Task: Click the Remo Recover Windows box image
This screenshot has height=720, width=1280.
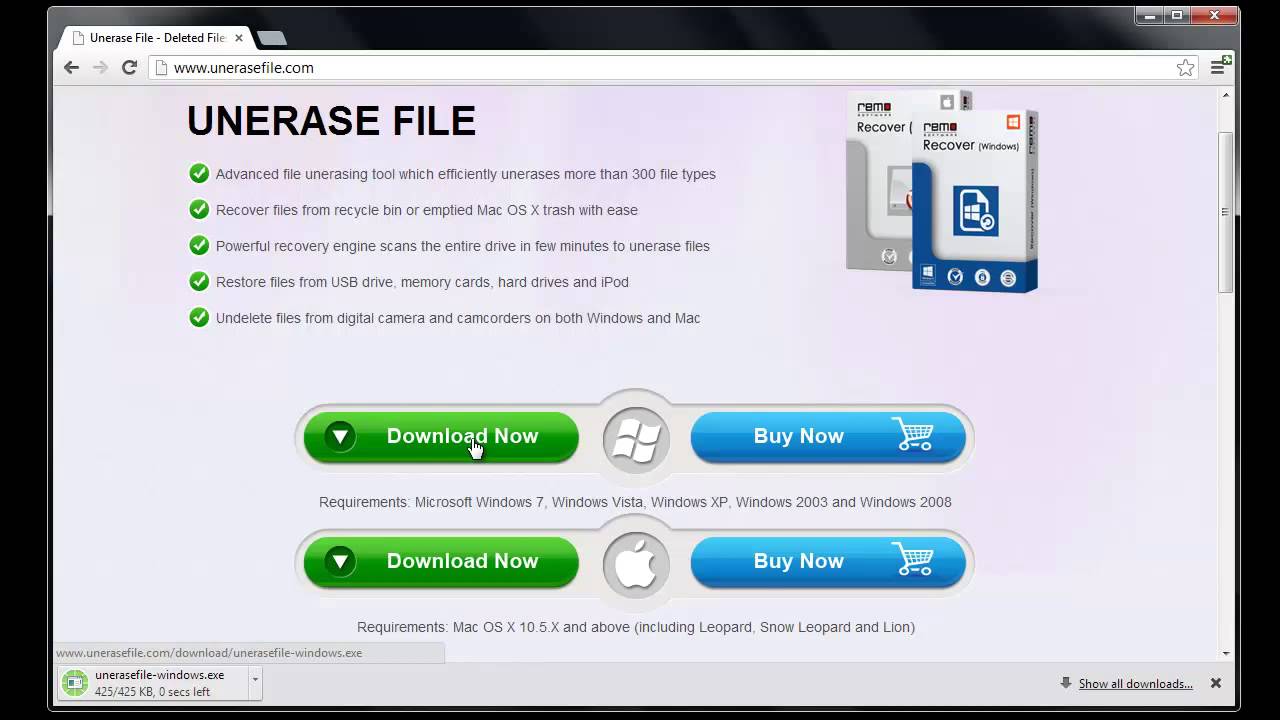Action: pos(975,200)
